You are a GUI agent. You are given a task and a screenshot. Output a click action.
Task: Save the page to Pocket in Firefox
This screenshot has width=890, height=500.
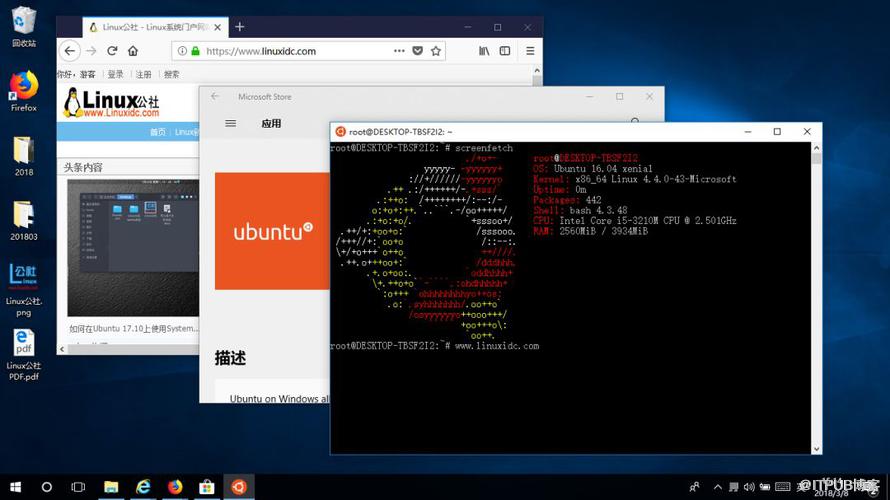418,51
